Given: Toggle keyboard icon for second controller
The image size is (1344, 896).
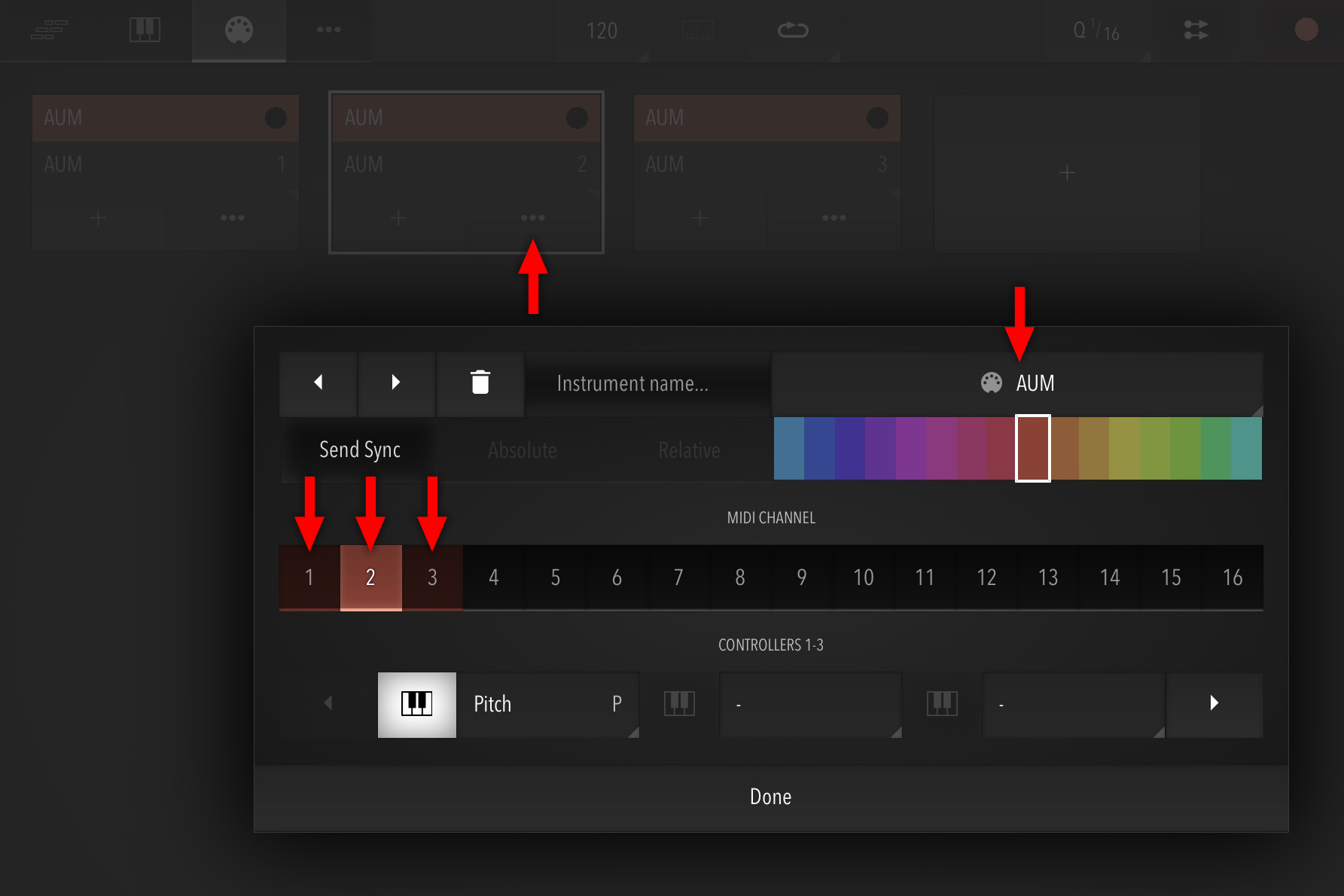Looking at the screenshot, I should tap(679, 704).
